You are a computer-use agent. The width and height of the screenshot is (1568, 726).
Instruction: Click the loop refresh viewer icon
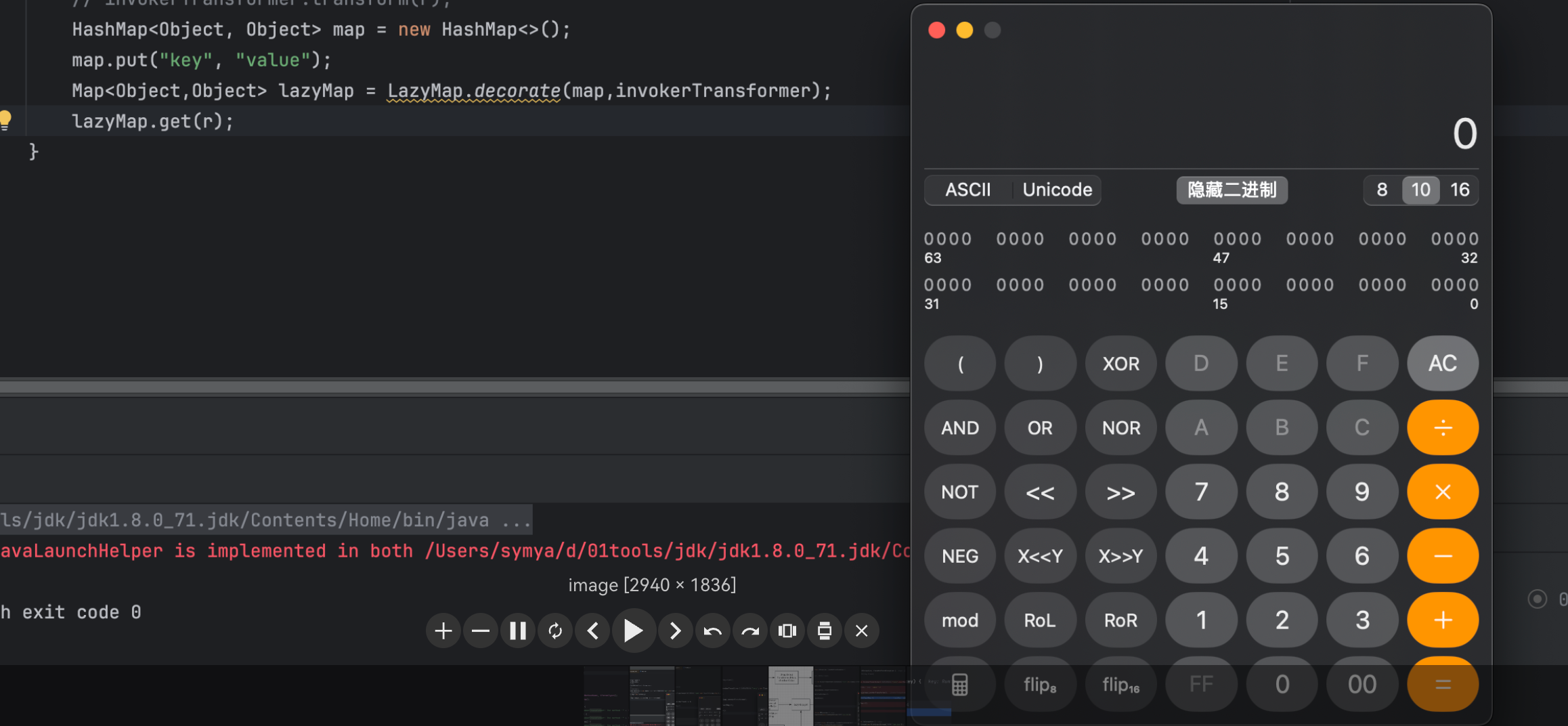click(555, 631)
